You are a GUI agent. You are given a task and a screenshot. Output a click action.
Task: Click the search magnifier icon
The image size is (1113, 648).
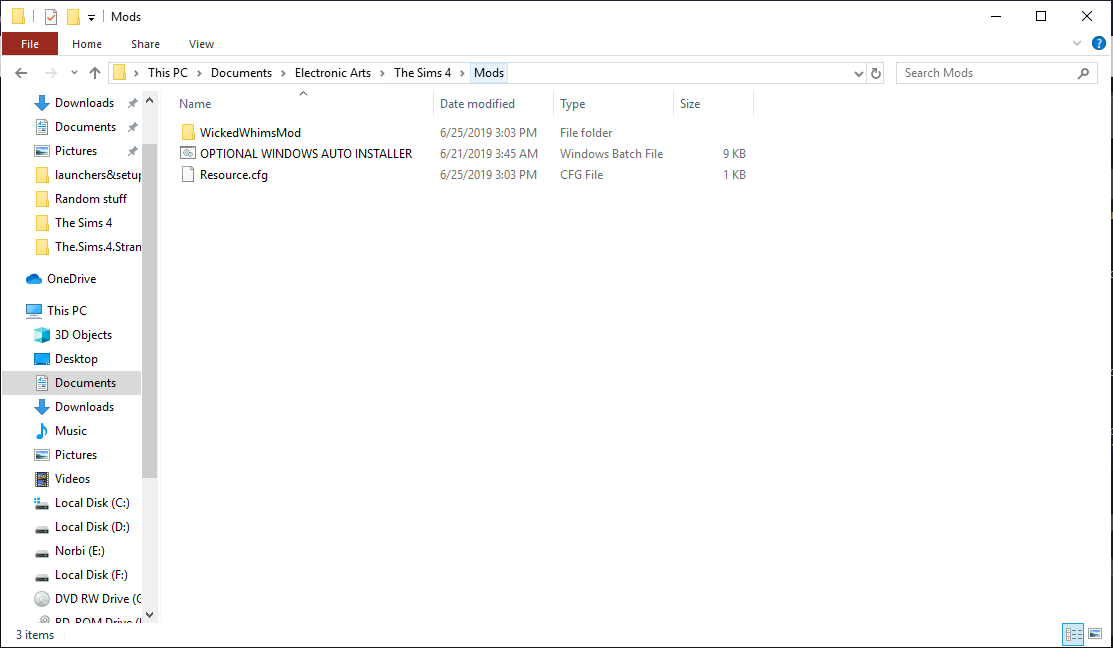1083,73
